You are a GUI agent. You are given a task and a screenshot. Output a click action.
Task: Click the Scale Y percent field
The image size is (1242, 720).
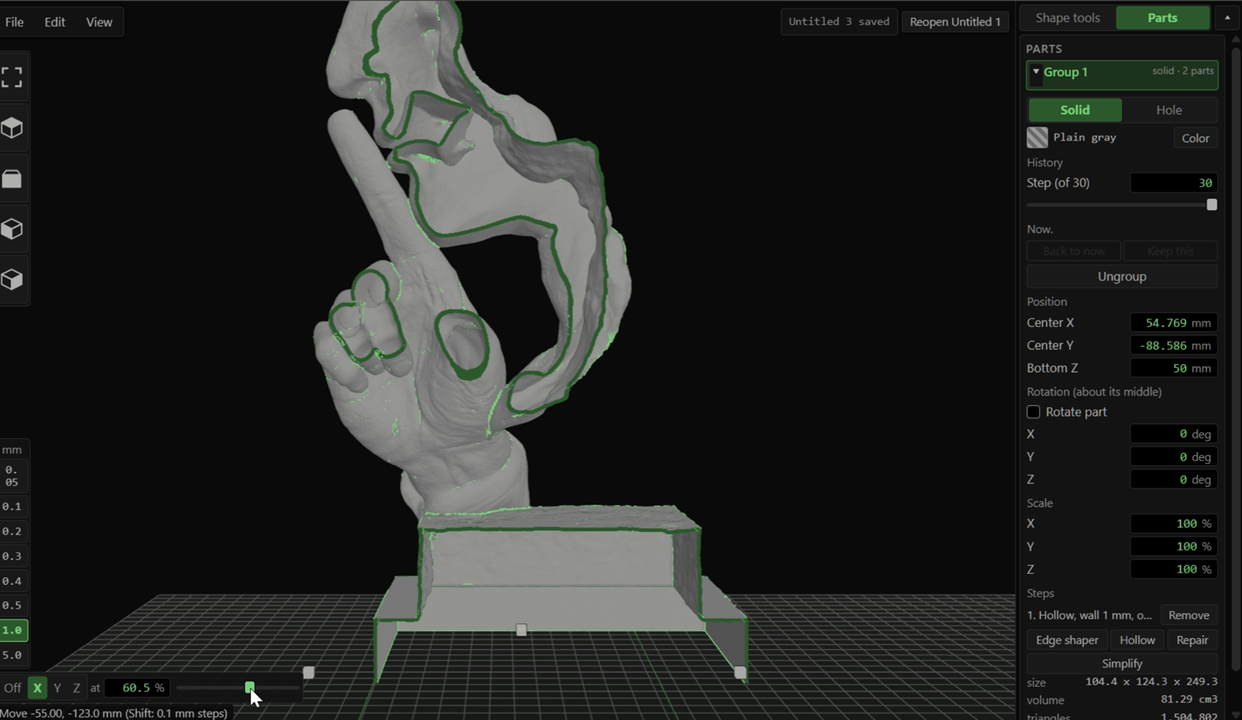click(1173, 547)
